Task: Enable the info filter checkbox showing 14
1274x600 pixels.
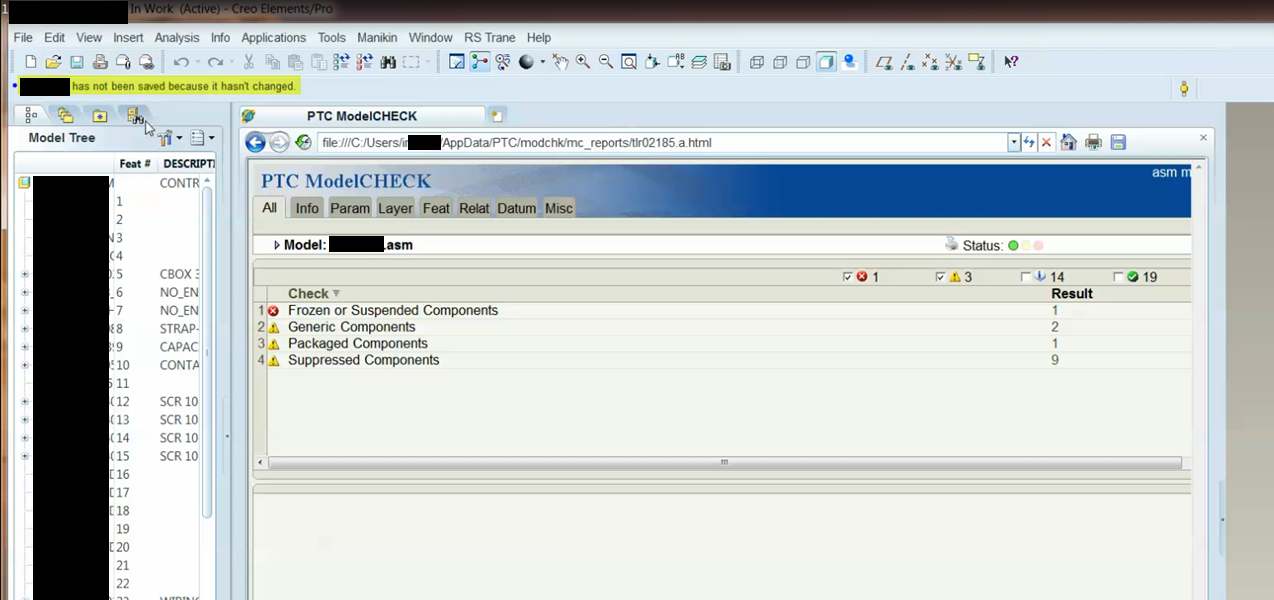Action: (1026, 277)
